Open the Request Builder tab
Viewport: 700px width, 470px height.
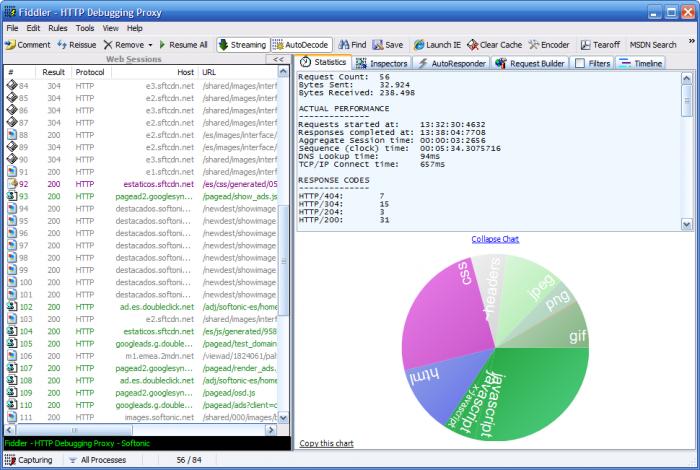pyautogui.click(x=529, y=63)
